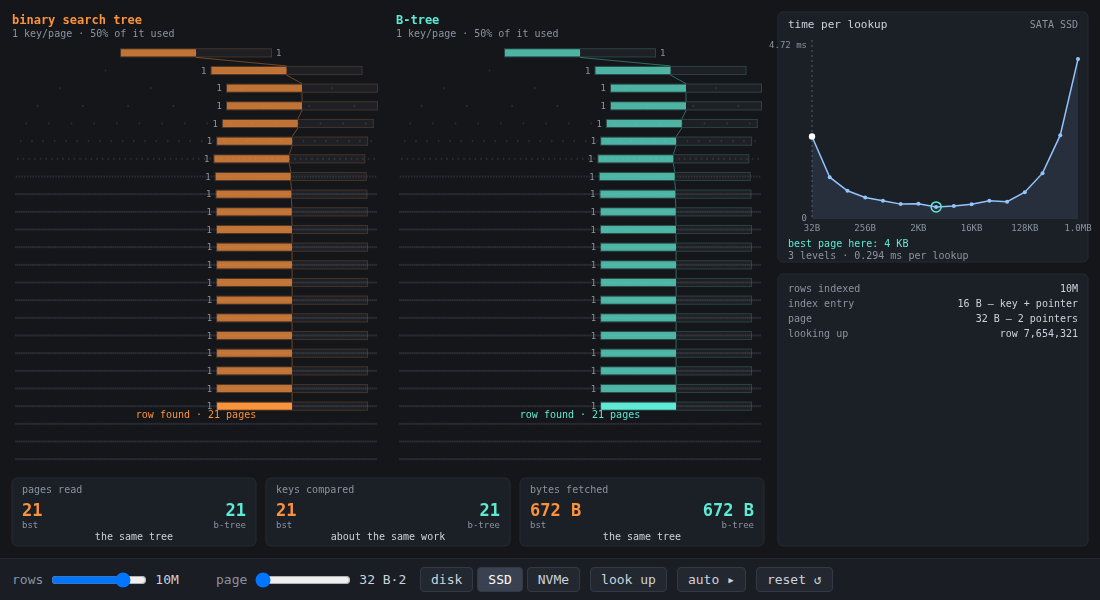Image resolution: width=1100 pixels, height=600 pixels.
Task: Click the white 32B point on chart
Action: click(812, 137)
